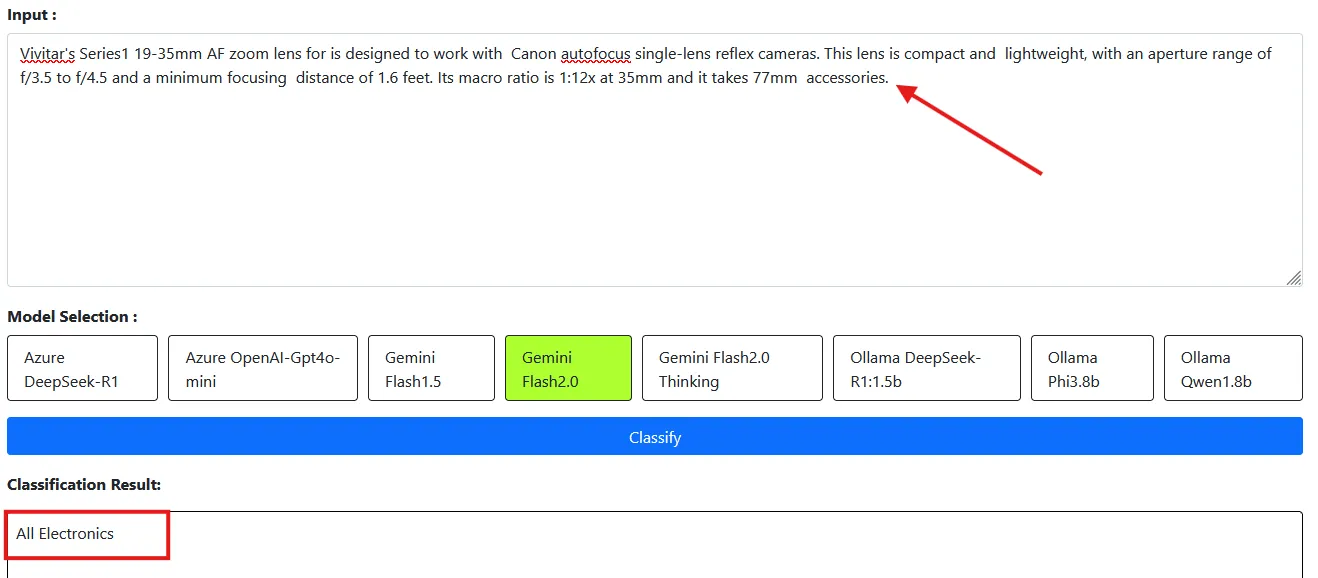Click the Model Selection label
This screenshot has width=1318, height=578.
coord(72,317)
